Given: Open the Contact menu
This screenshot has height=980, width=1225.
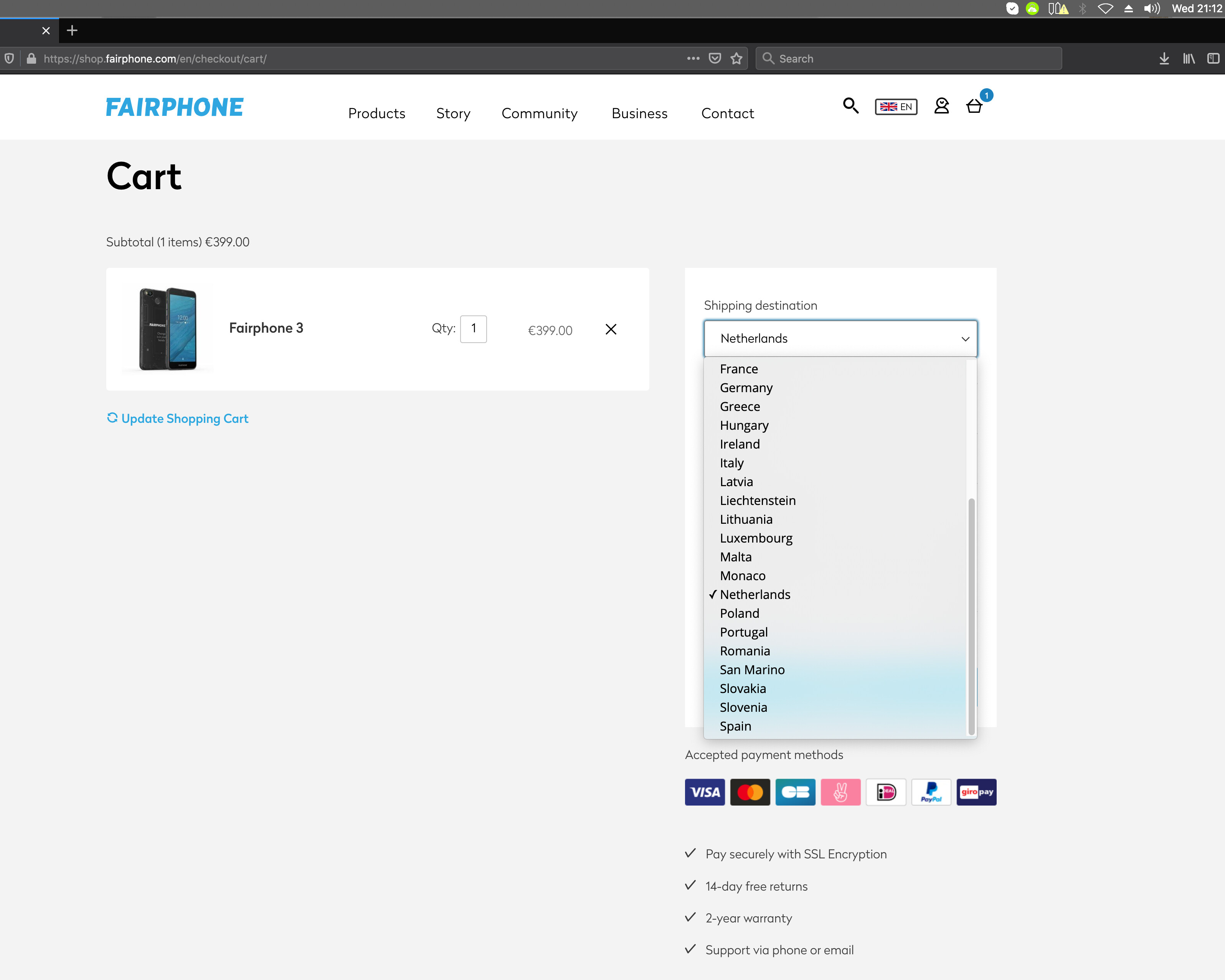Looking at the screenshot, I should pos(728,114).
